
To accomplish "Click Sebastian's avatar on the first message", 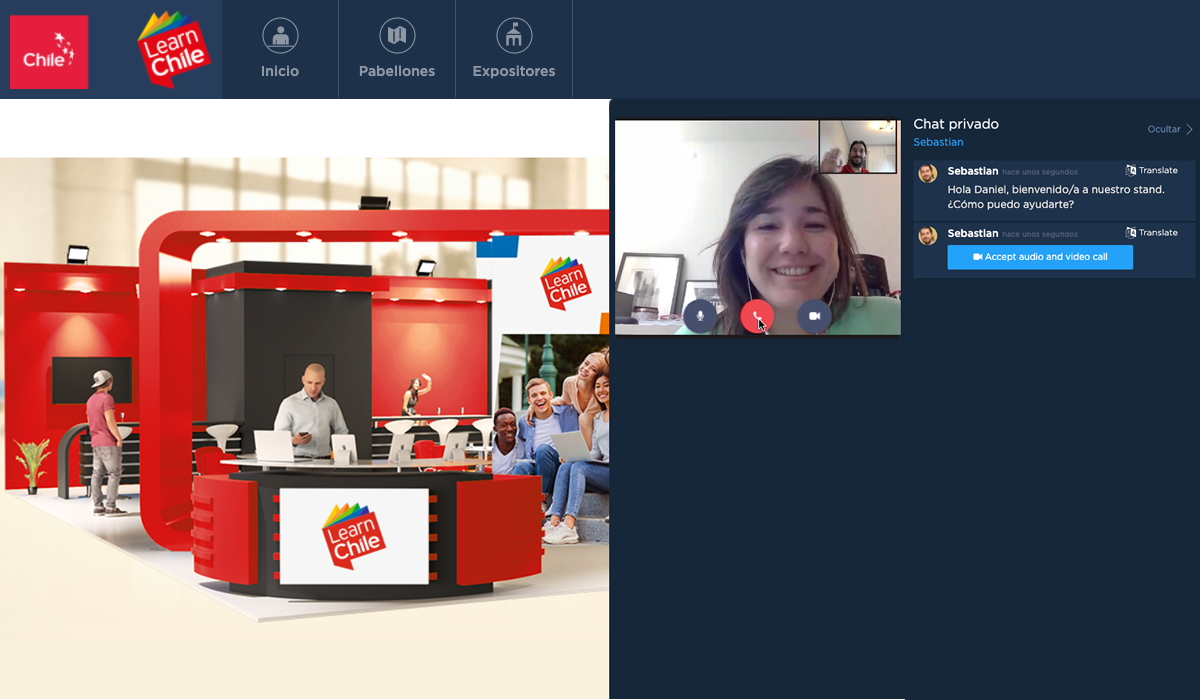I will 928,173.
